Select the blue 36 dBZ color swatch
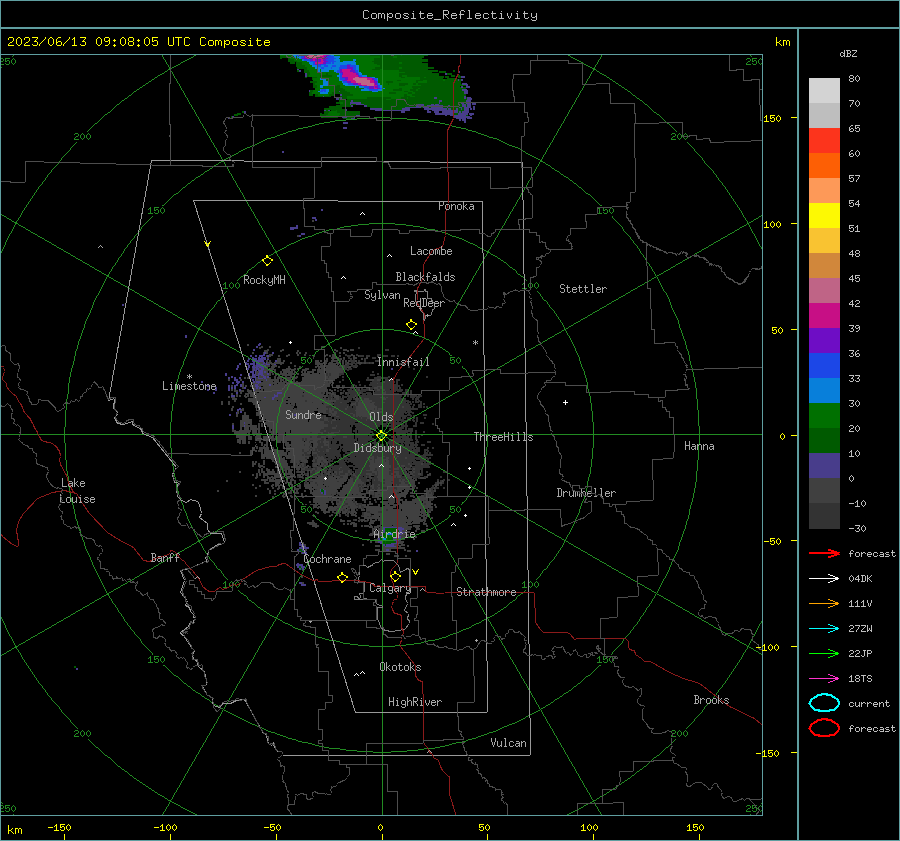This screenshot has width=900, height=841. (824, 366)
